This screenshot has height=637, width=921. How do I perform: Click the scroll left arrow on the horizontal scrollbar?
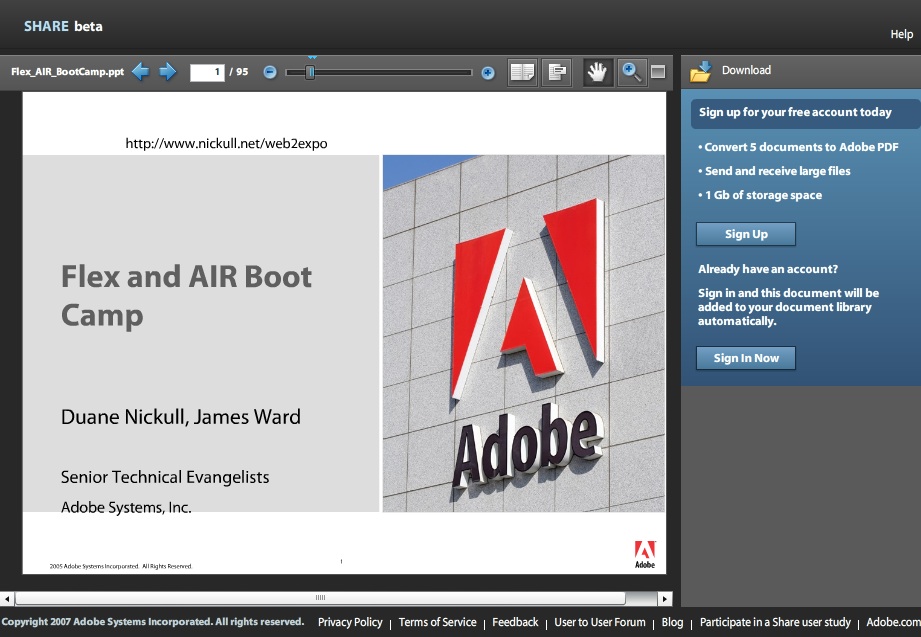(x=7, y=599)
